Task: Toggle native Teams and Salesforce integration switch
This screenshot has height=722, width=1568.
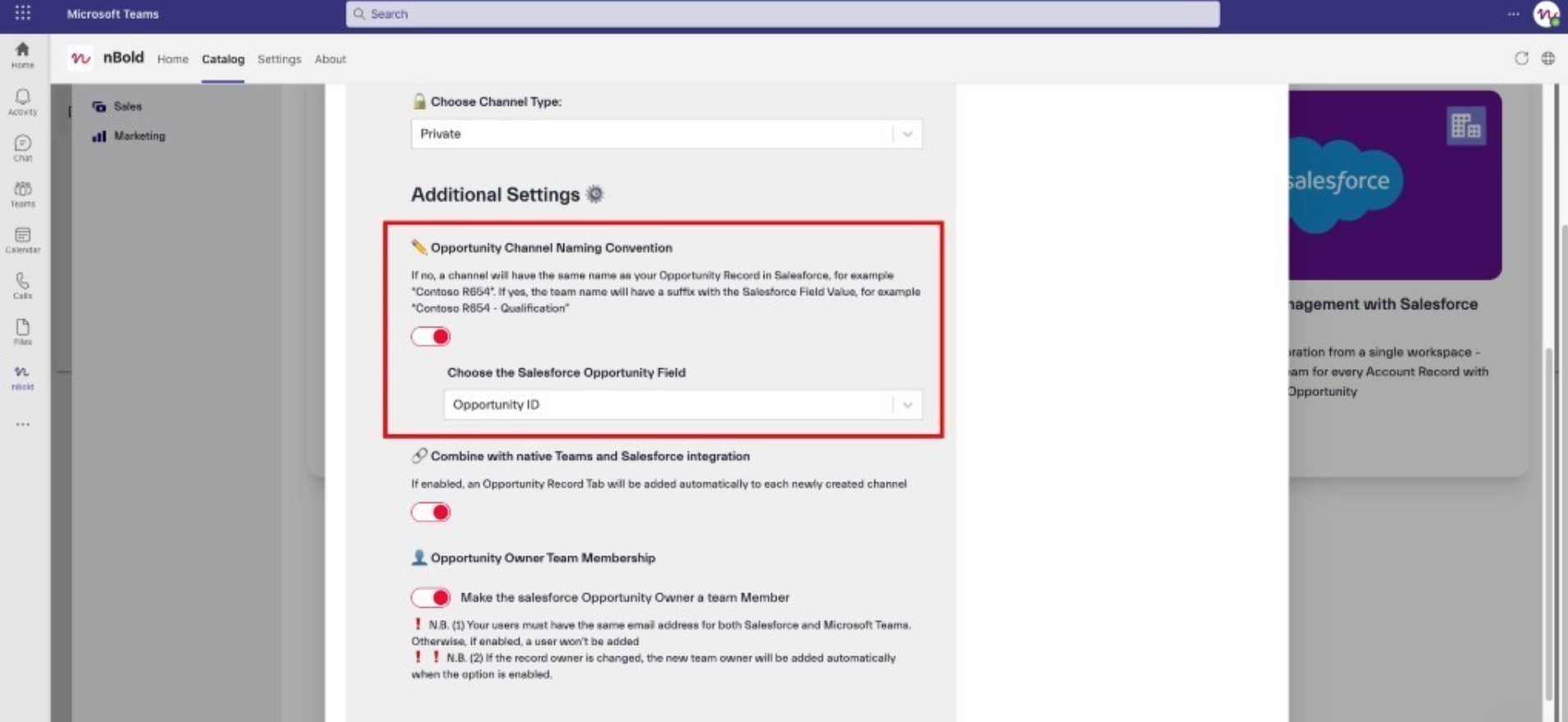Action: (431, 512)
